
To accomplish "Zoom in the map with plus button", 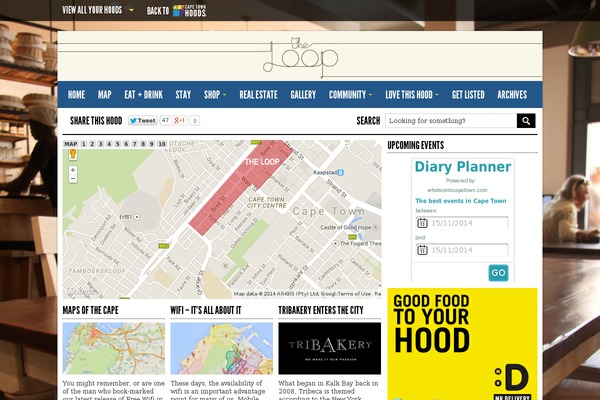I will coord(73,170).
